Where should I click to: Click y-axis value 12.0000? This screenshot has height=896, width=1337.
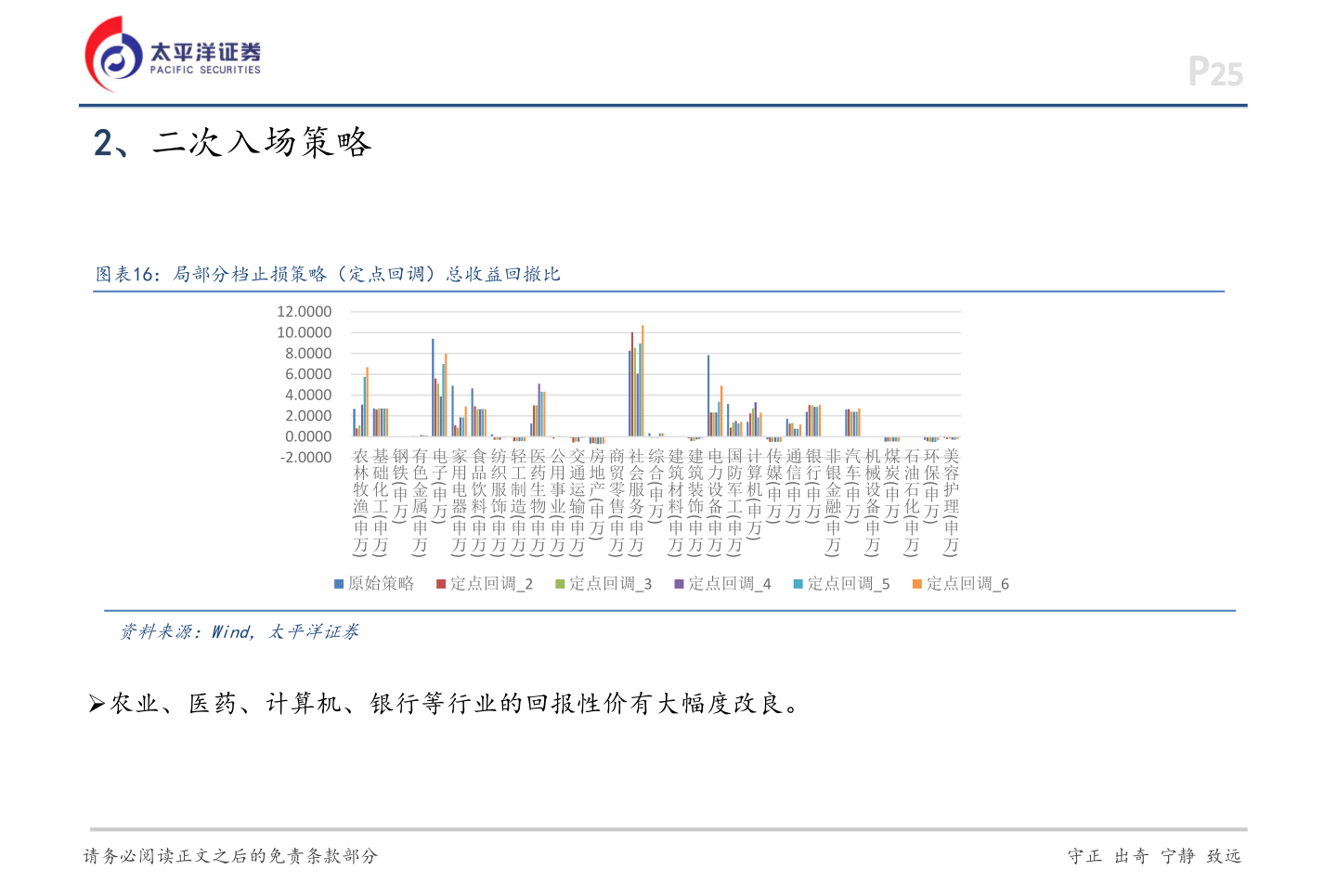(x=305, y=312)
